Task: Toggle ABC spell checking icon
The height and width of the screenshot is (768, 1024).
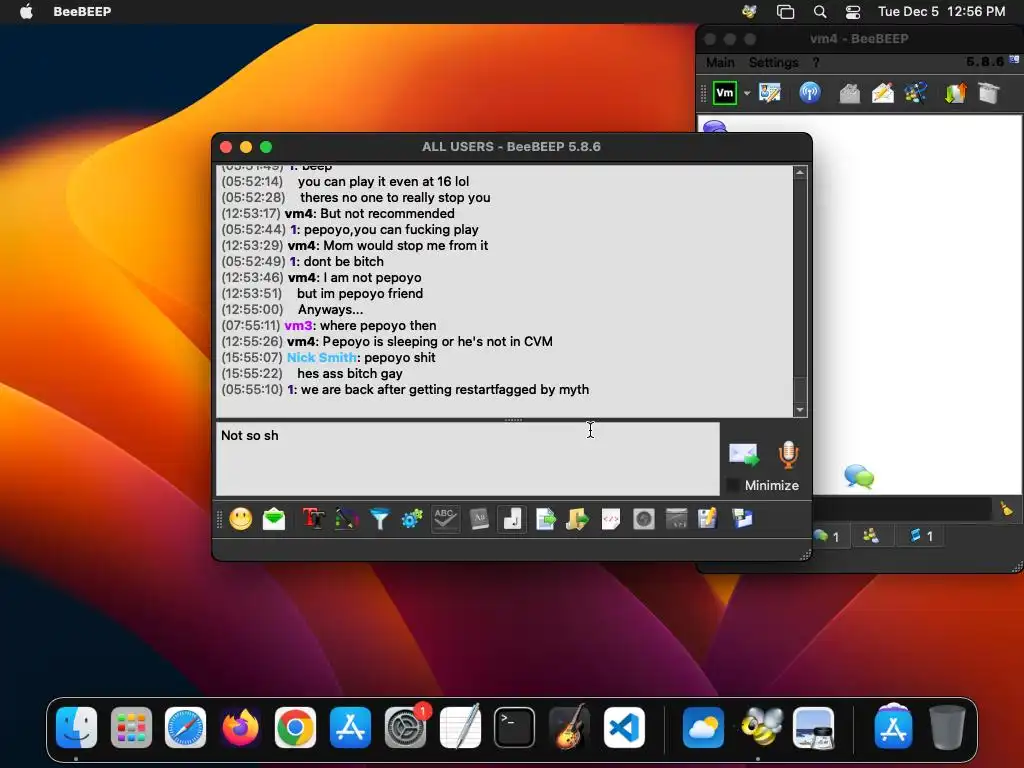Action: (x=445, y=519)
